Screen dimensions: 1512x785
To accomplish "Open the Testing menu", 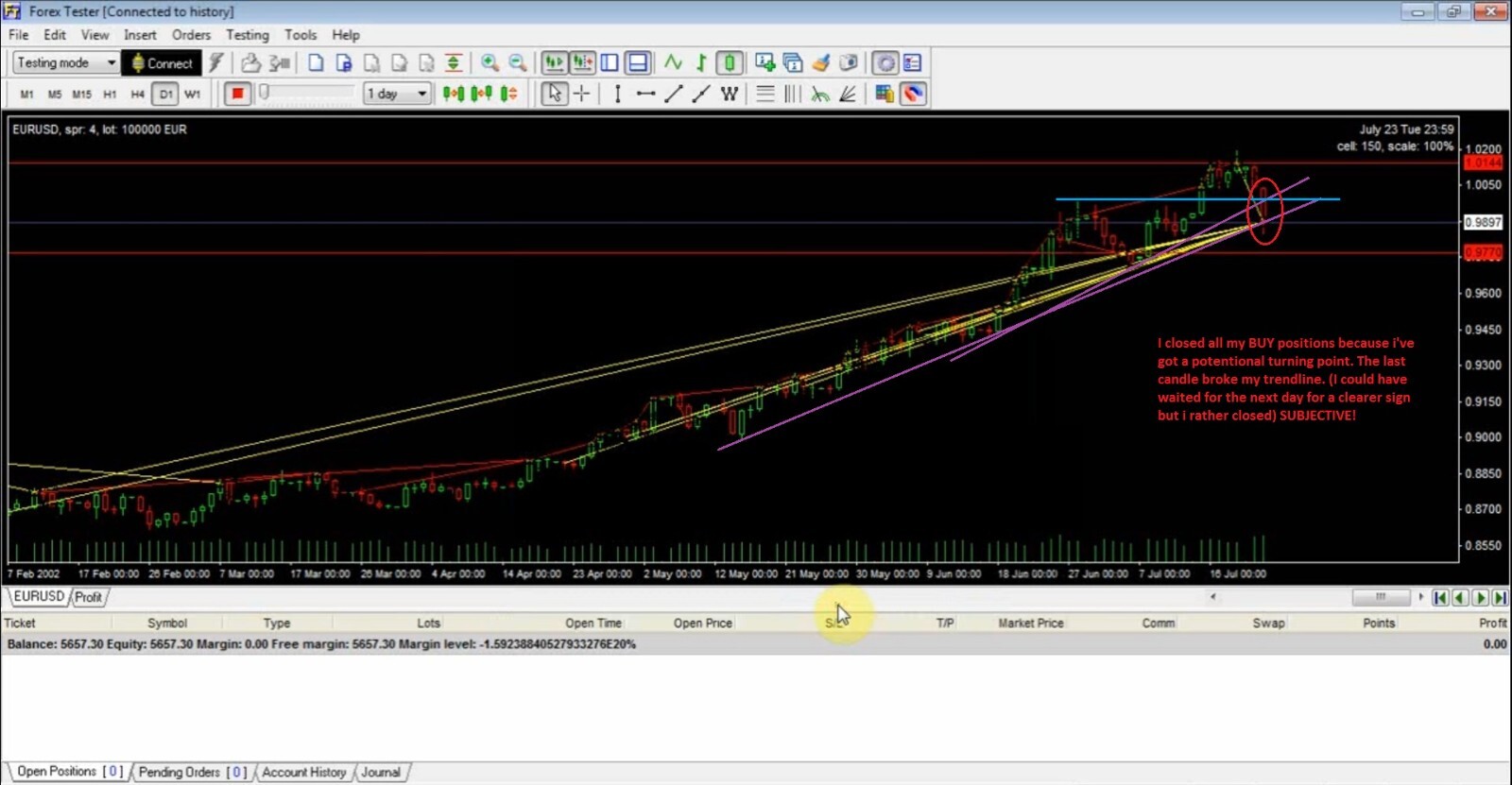I will coord(248,35).
